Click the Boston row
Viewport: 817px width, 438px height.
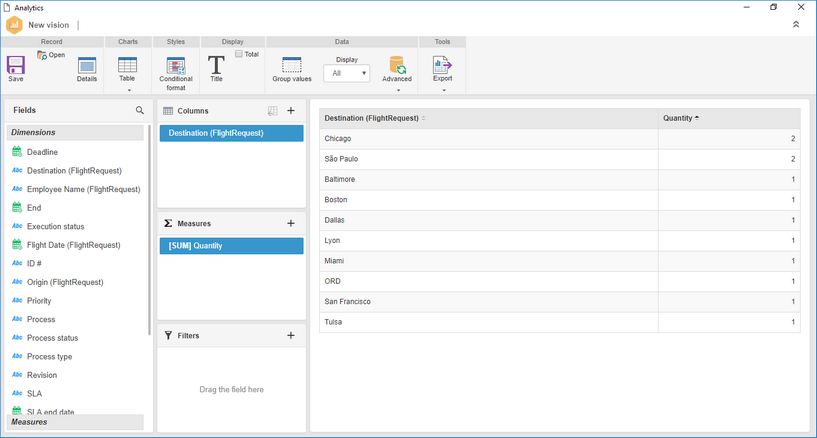tap(560, 199)
